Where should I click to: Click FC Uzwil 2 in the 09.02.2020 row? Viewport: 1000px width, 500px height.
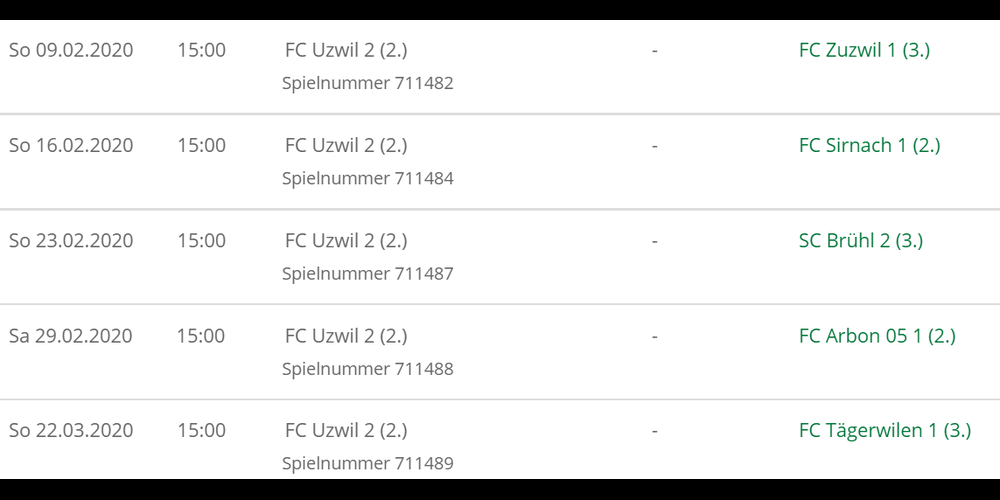tap(346, 50)
